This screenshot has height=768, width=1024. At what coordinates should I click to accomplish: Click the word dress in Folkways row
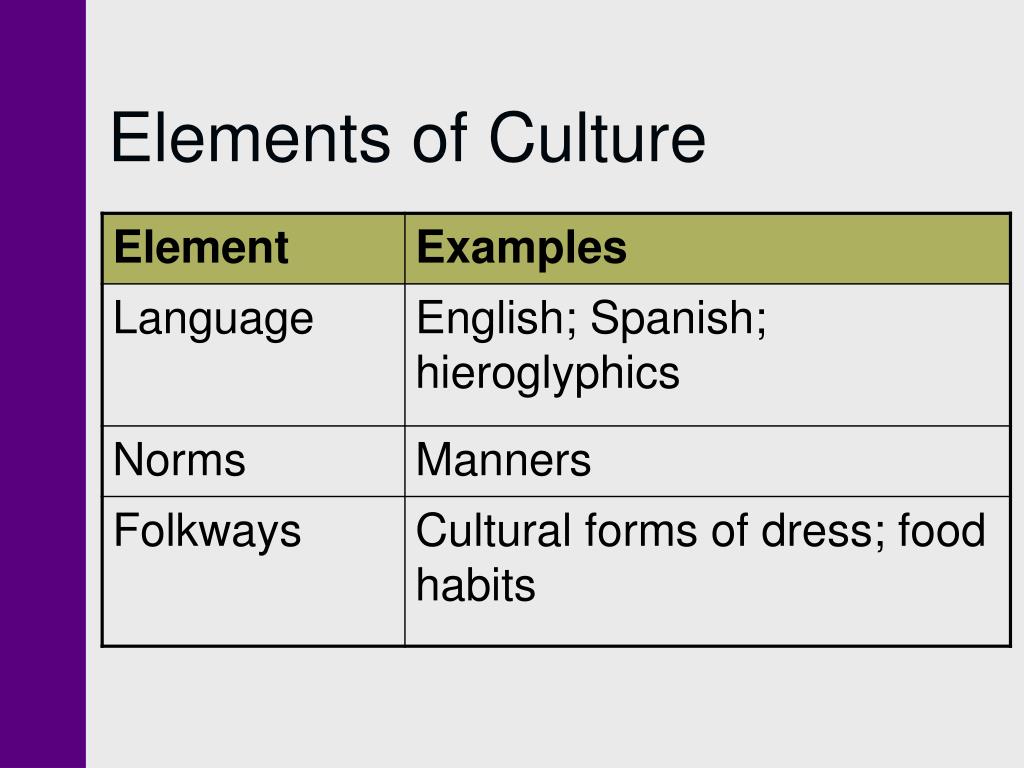[817, 530]
